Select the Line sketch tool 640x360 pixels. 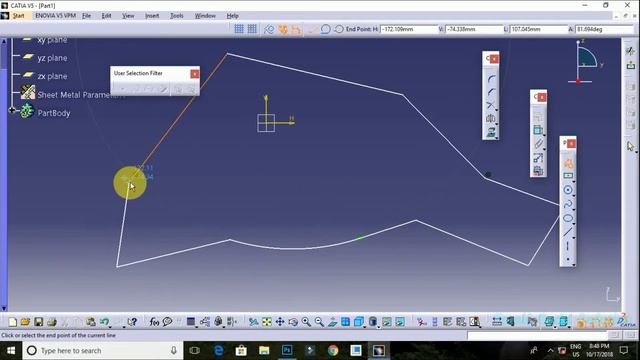pyautogui.click(x=568, y=232)
